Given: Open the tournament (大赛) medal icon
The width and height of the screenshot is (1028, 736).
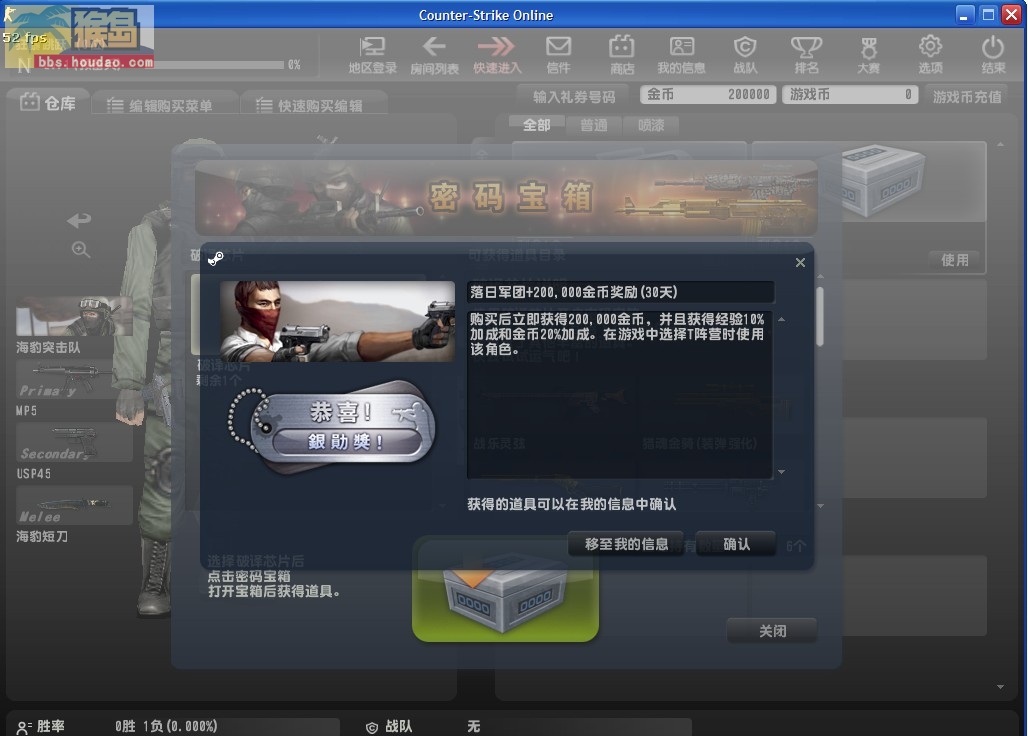Looking at the screenshot, I should [x=869, y=54].
